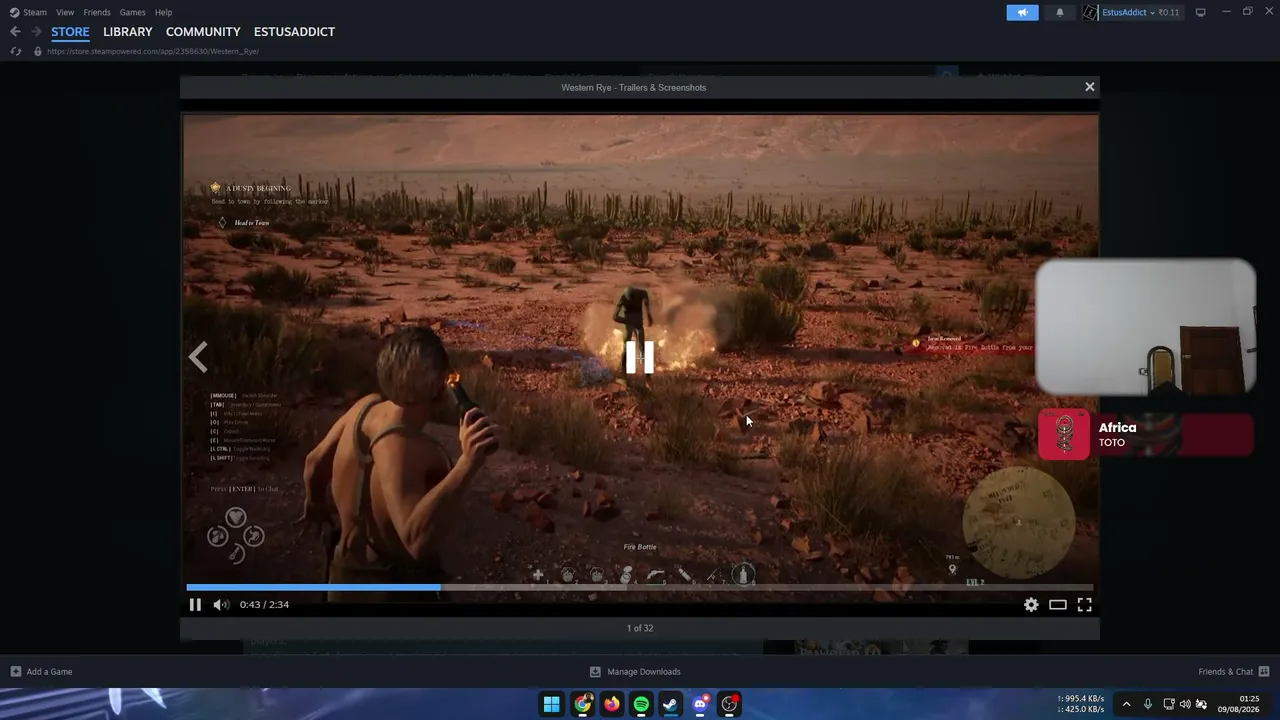Open Discord from the taskbar
Screen dimensions: 1280x720
(x=700, y=704)
